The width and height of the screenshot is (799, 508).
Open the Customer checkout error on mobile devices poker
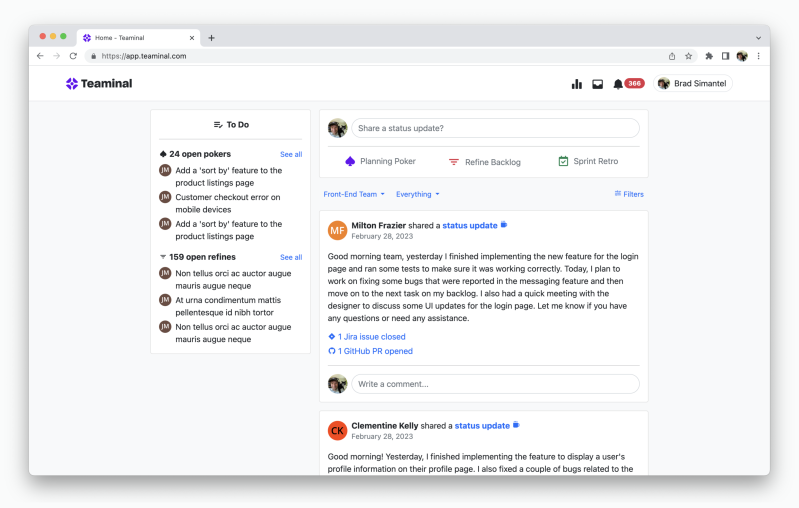[x=228, y=203]
